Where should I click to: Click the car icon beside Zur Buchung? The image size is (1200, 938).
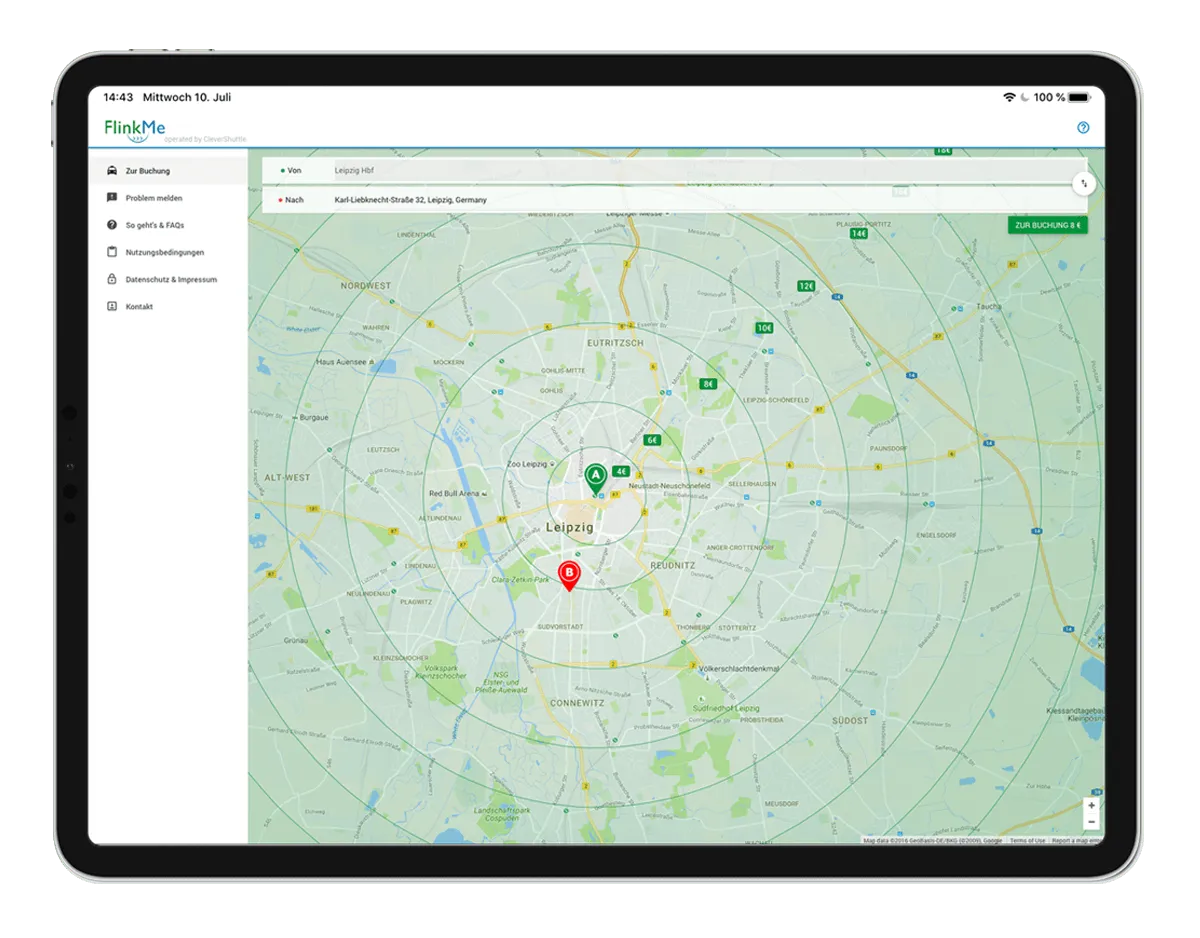(x=111, y=171)
